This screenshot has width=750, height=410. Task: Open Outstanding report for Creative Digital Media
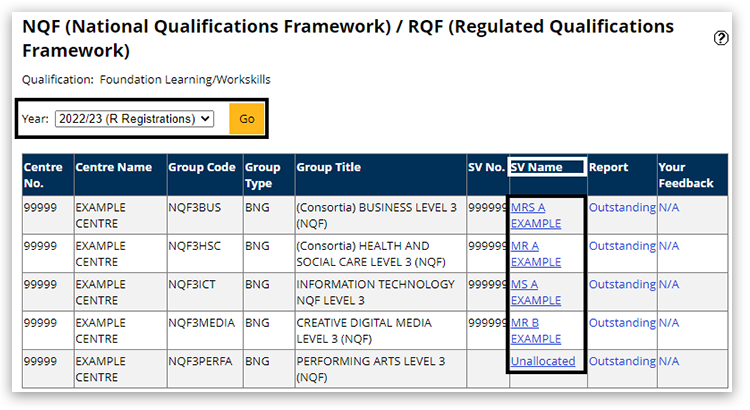pyautogui.click(x=621, y=323)
